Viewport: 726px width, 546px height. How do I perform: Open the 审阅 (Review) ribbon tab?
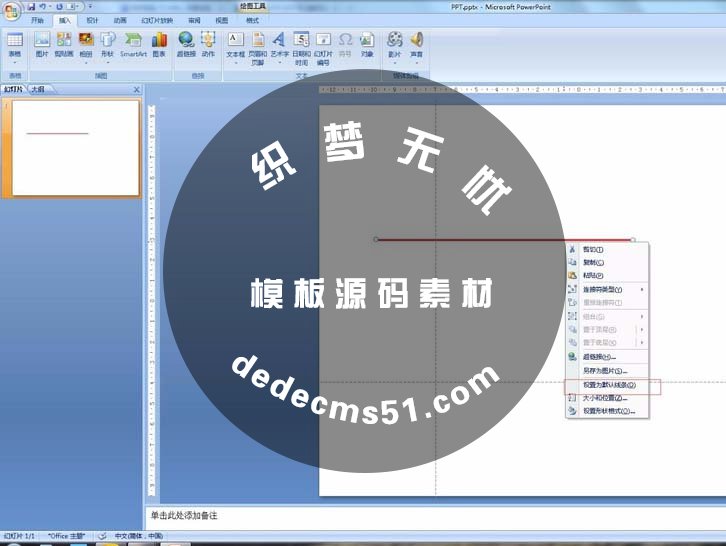click(194, 20)
